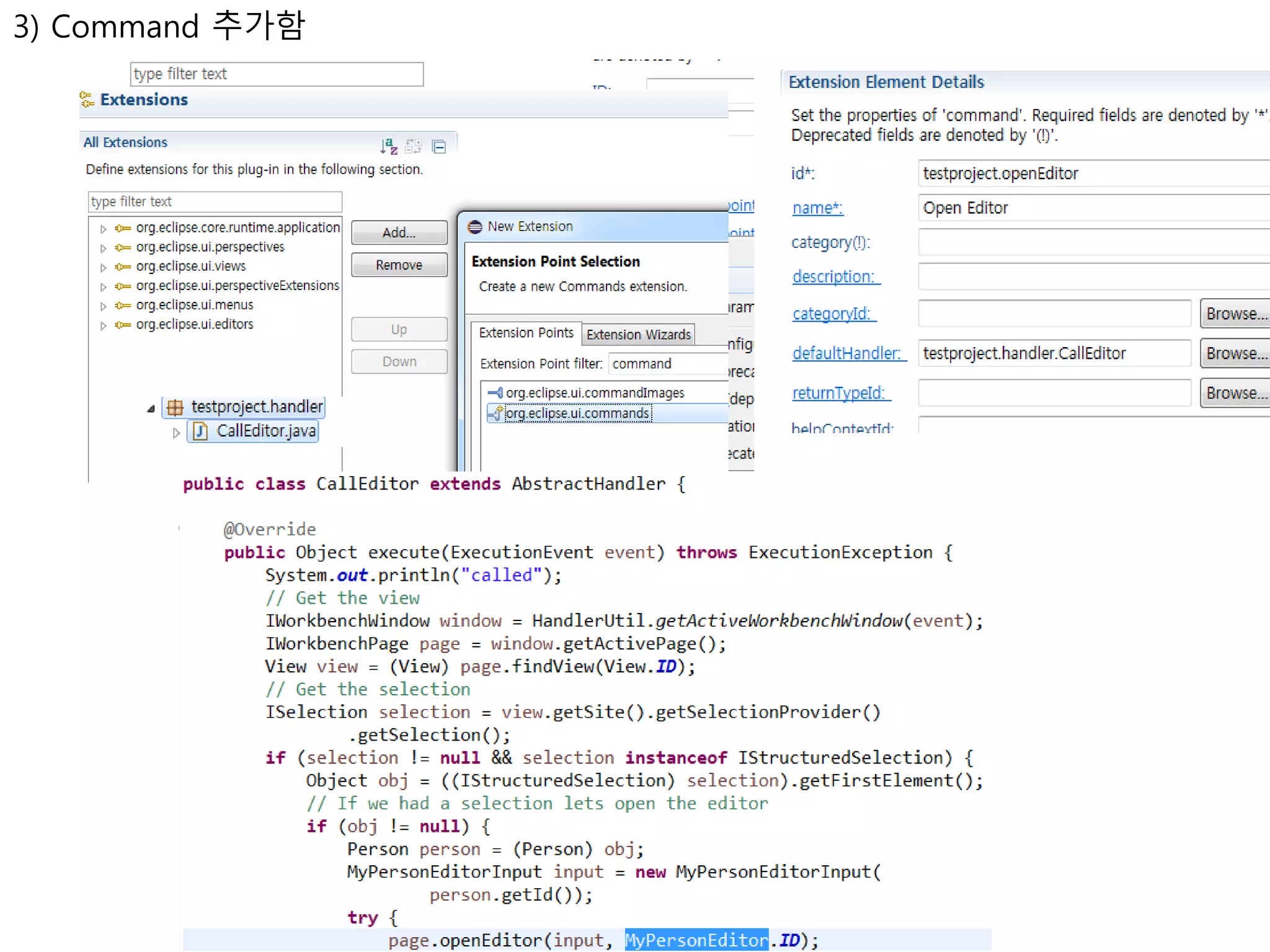Select the org.eclipse.ui.views extension row
The width and height of the screenshot is (1270, 952).
[191, 267]
